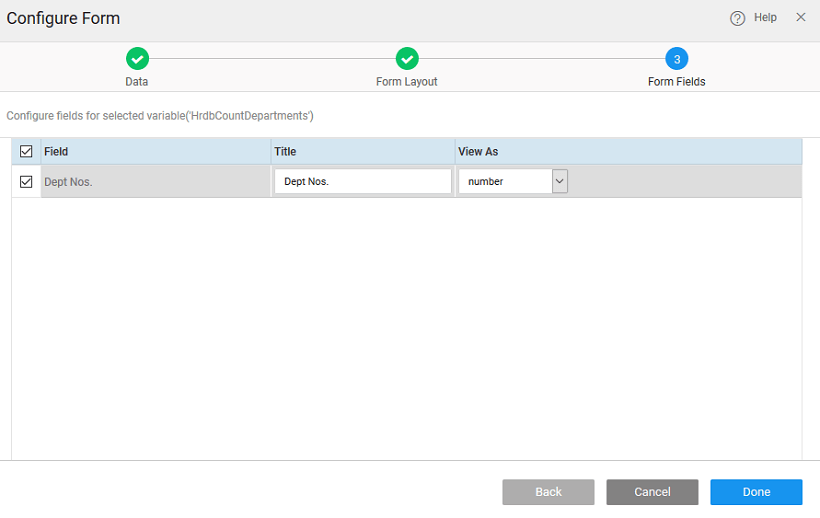The width and height of the screenshot is (820, 518).
Task: Click the green checkmark above Data
Action: [x=137, y=59]
